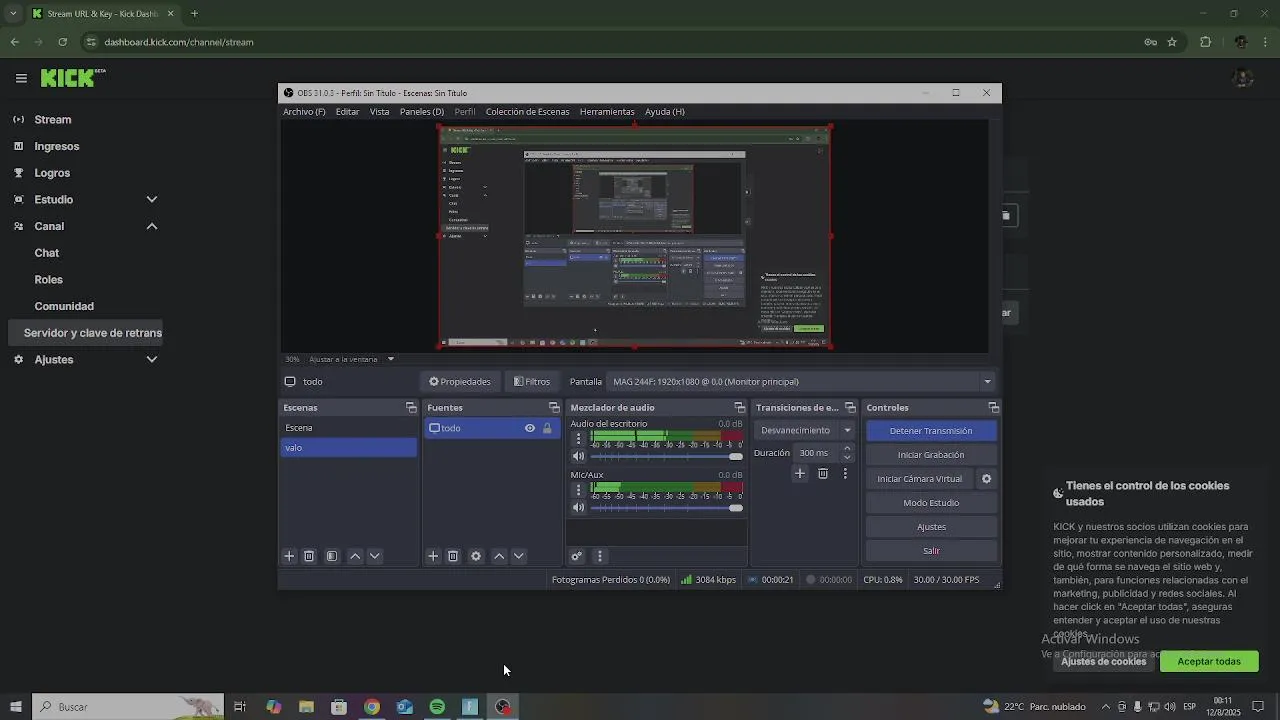Open Spotify from the taskbar
The image size is (1280, 720).
tap(437, 707)
